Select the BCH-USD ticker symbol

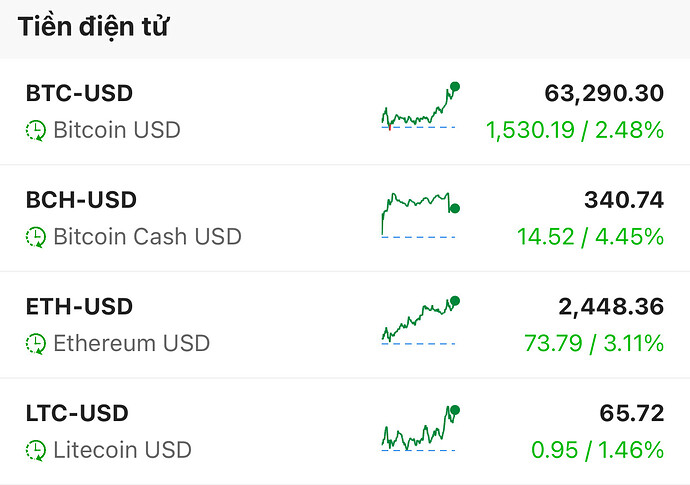coord(80,200)
